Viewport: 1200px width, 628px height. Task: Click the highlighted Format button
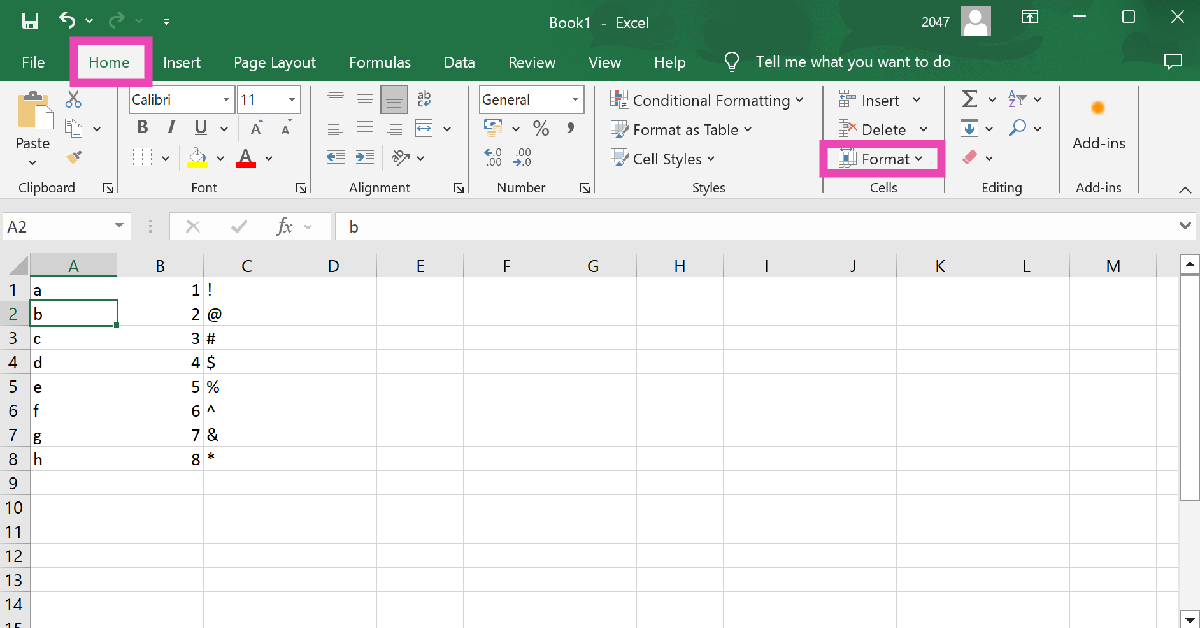click(883, 158)
